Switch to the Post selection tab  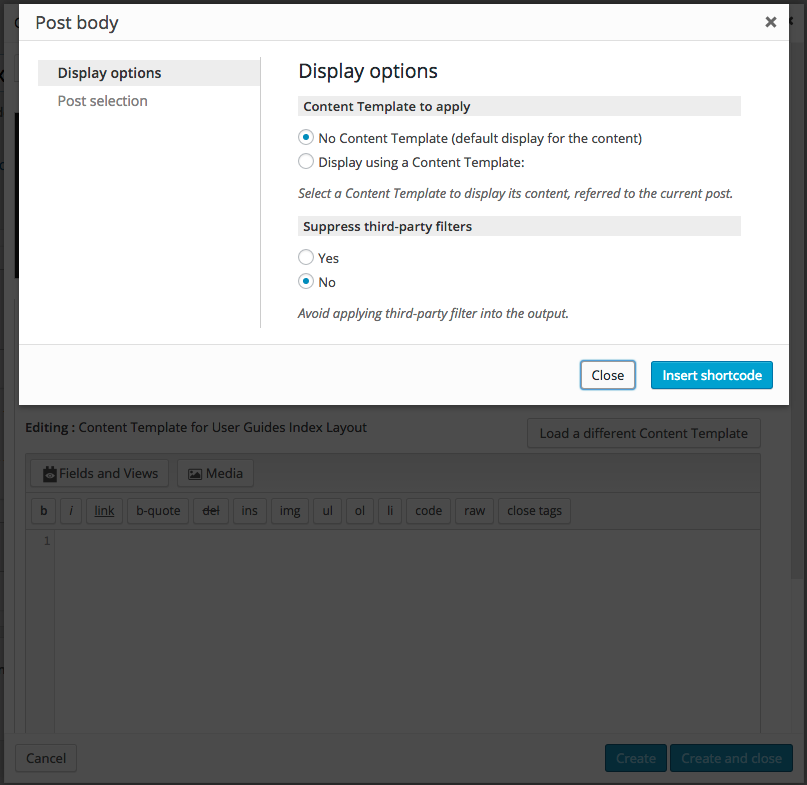101,100
